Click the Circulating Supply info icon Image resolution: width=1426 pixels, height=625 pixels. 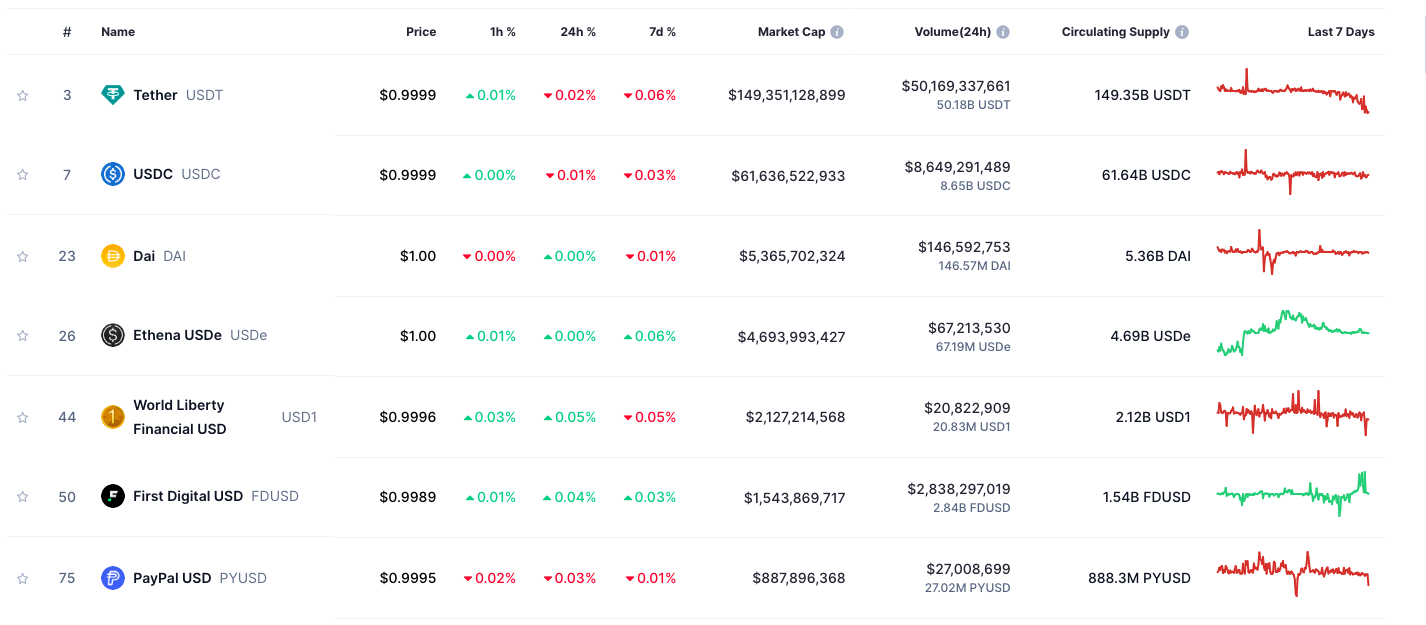pyautogui.click(x=1182, y=32)
